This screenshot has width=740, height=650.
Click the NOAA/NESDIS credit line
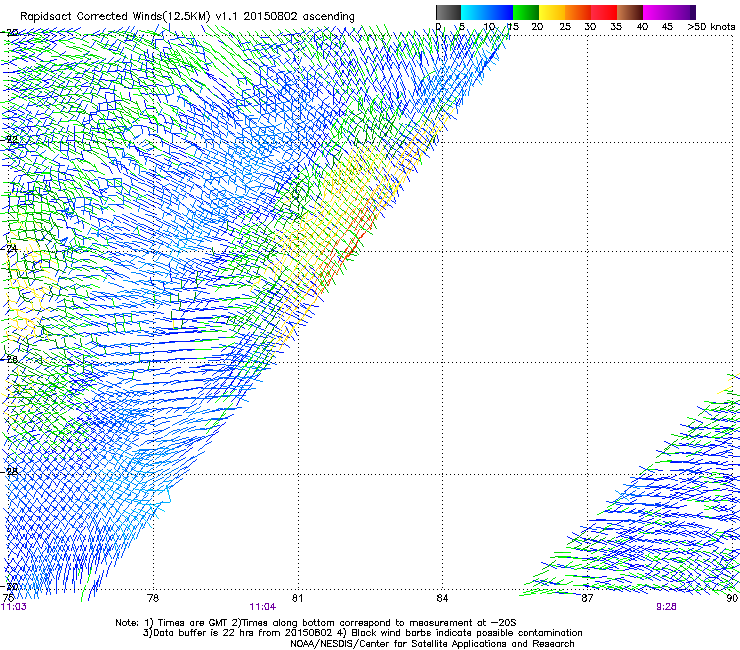(432, 644)
